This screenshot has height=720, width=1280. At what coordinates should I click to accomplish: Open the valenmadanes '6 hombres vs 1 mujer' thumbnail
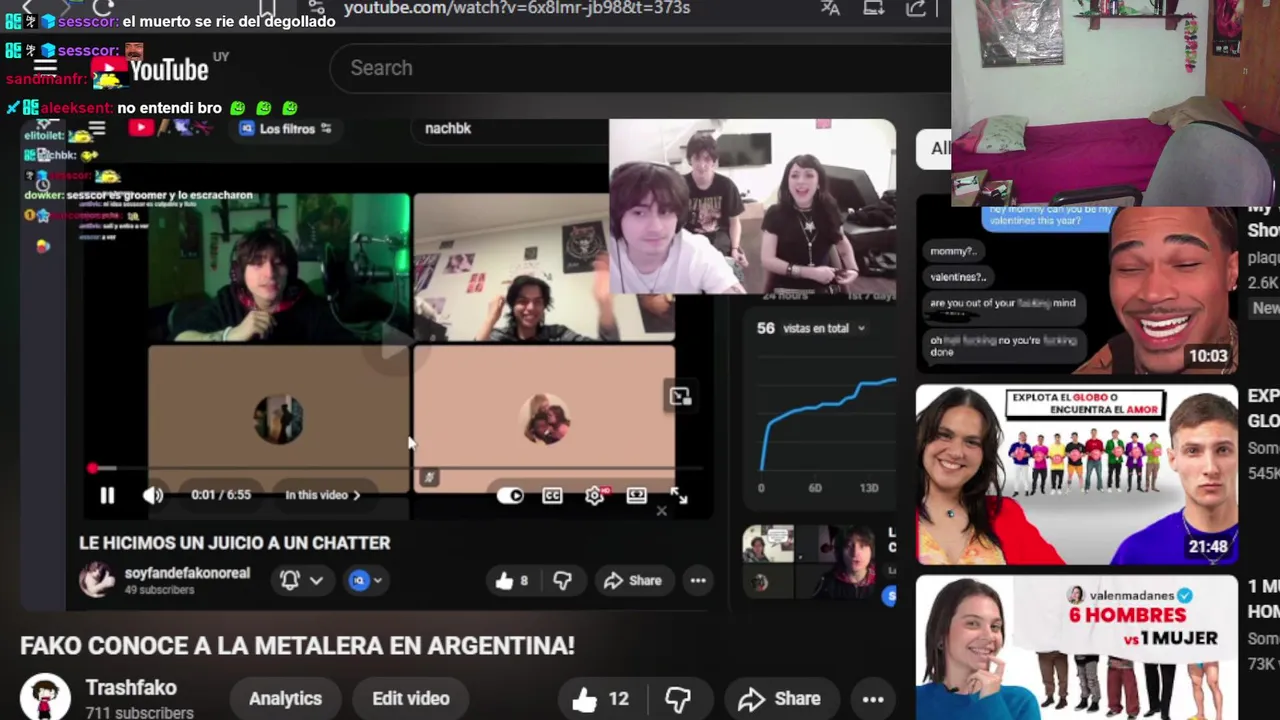click(1077, 647)
